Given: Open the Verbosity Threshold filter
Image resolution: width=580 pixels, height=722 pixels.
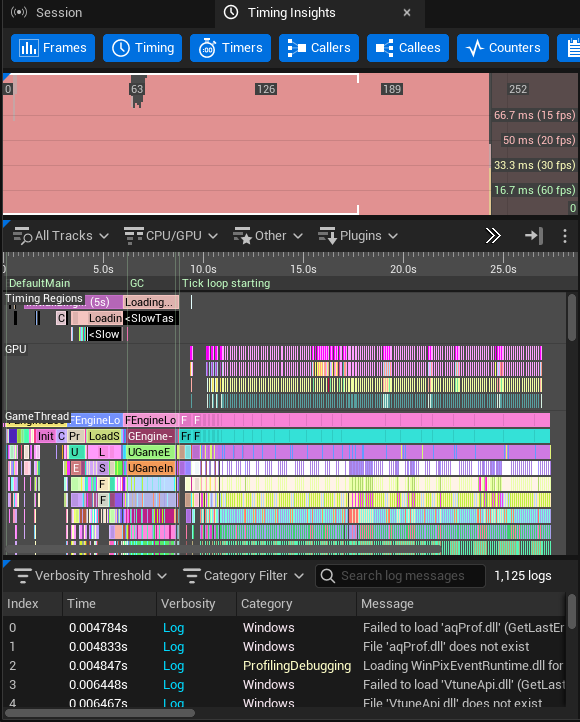Looking at the screenshot, I should (90, 576).
